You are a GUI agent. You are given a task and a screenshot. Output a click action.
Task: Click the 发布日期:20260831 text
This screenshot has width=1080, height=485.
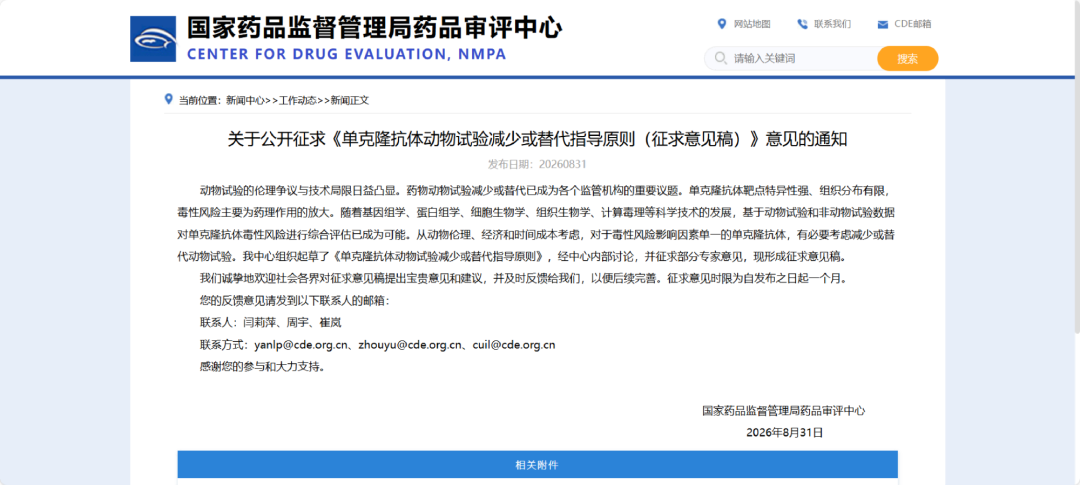[x=537, y=164]
